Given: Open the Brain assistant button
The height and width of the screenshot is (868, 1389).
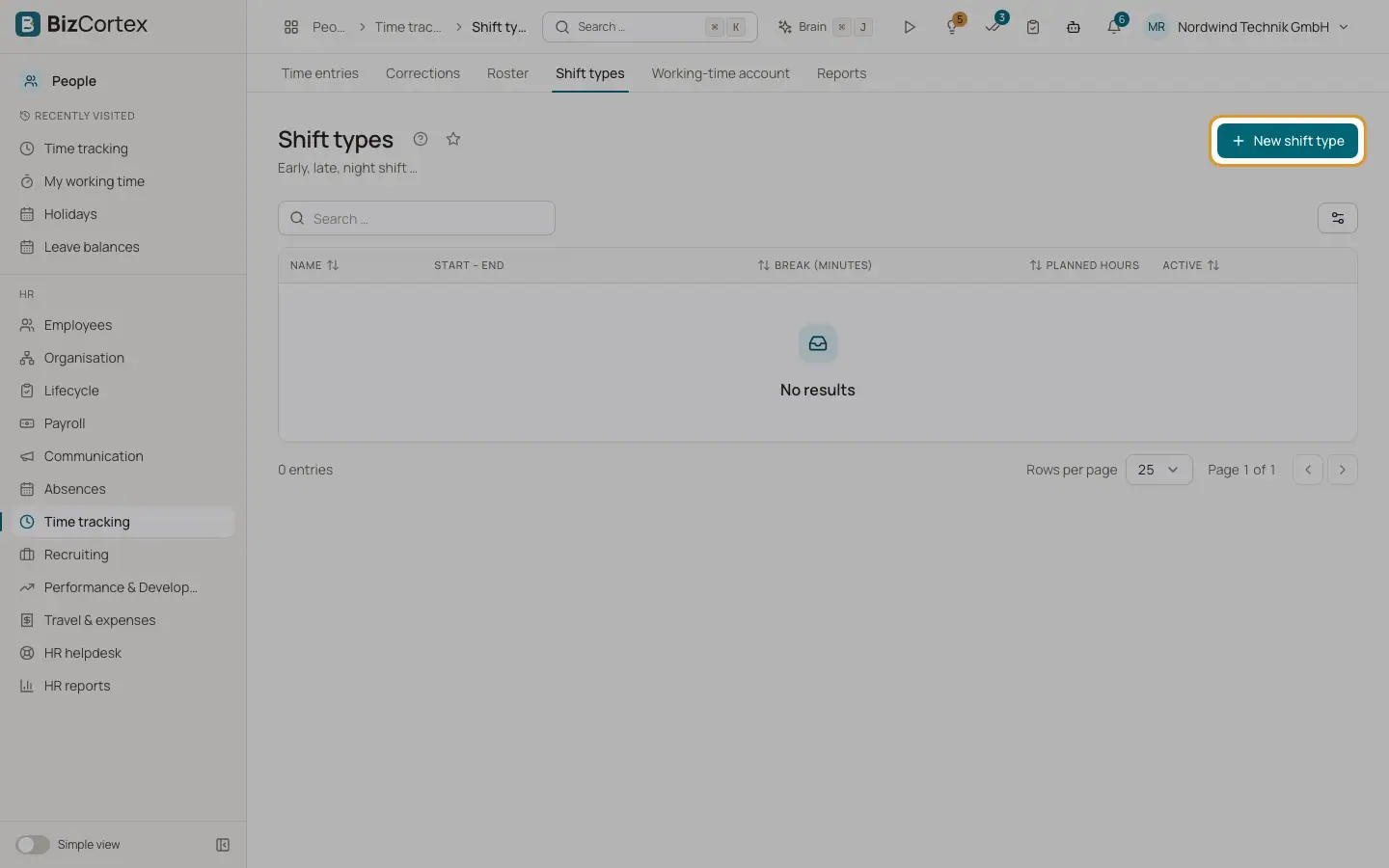Looking at the screenshot, I should tap(826, 27).
